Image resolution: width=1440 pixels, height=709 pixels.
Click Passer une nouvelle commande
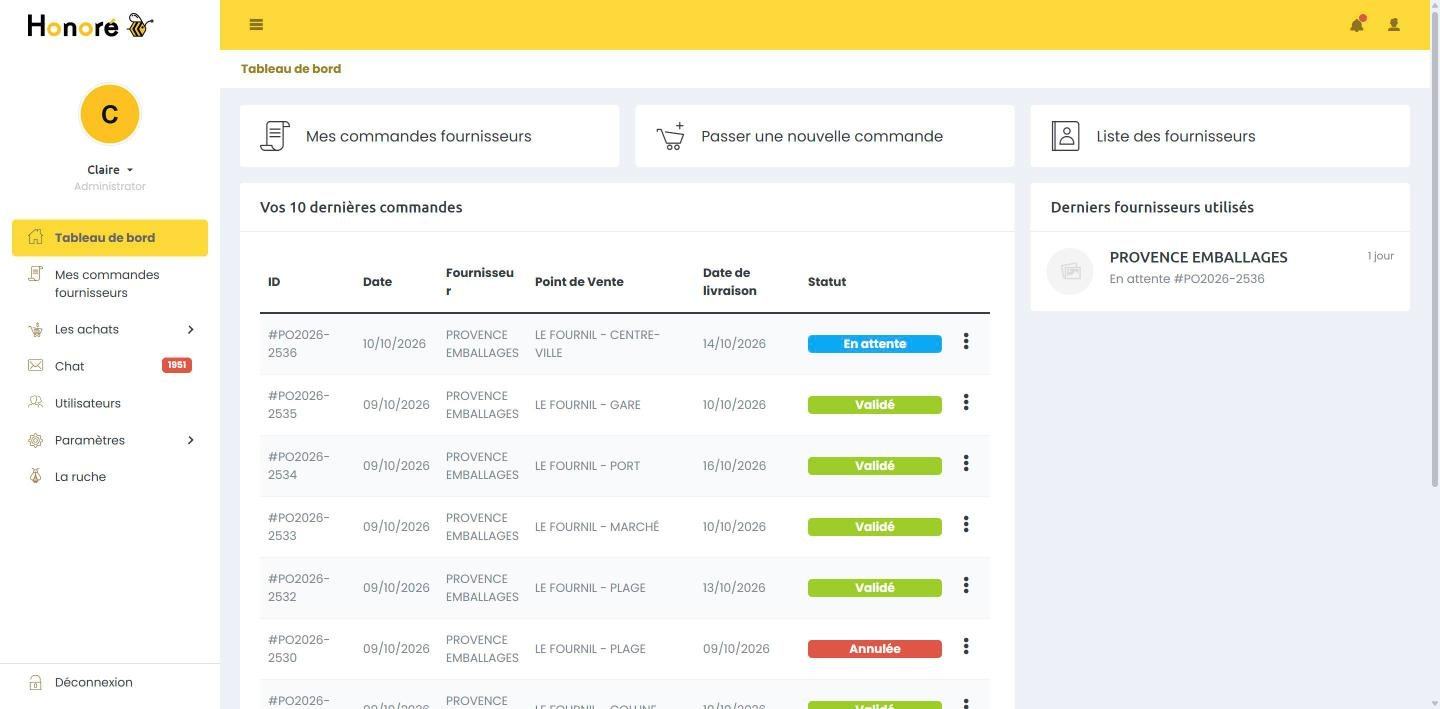pos(825,136)
